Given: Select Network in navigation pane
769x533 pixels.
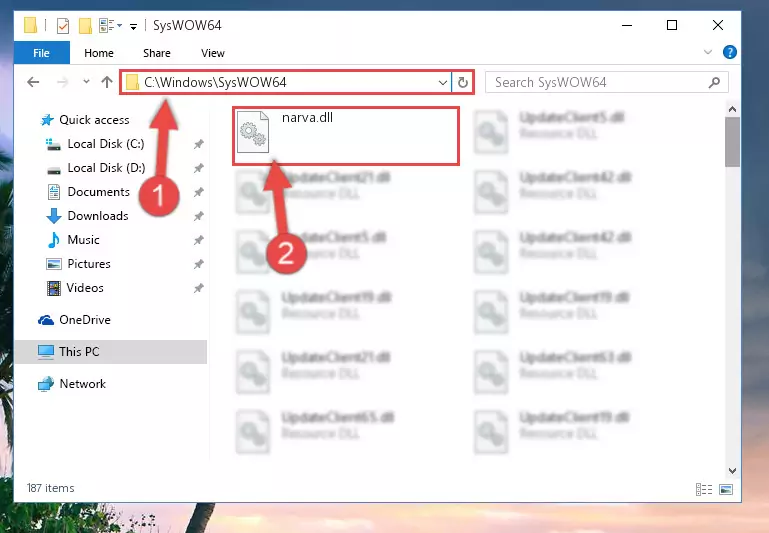Looking at the screenshot, I should pos(82,383).
